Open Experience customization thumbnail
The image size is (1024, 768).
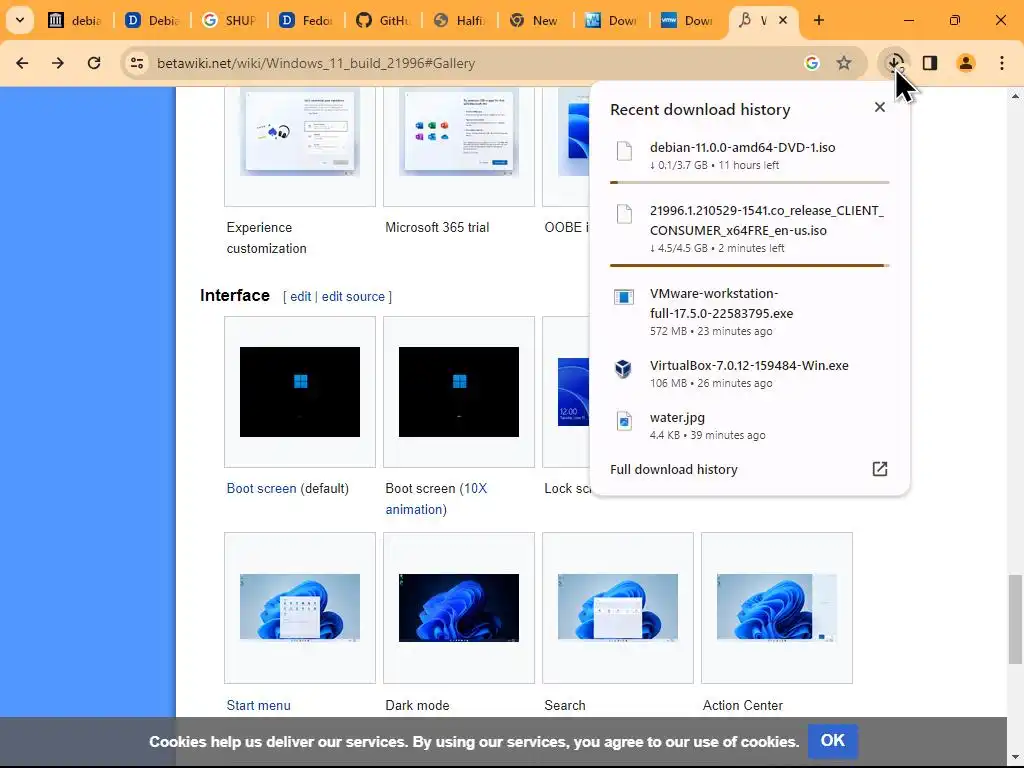point(300,133)
